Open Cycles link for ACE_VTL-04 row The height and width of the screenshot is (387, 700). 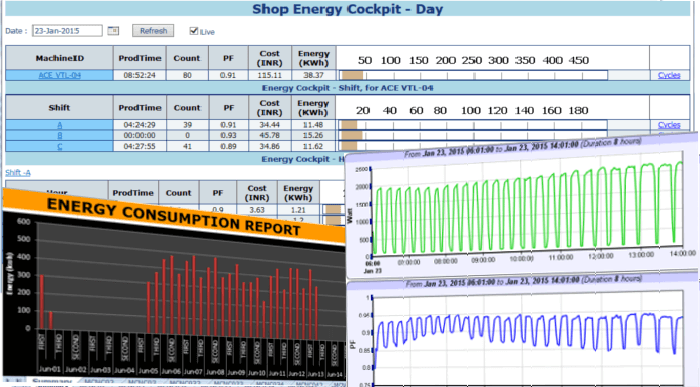click(669, 75)
